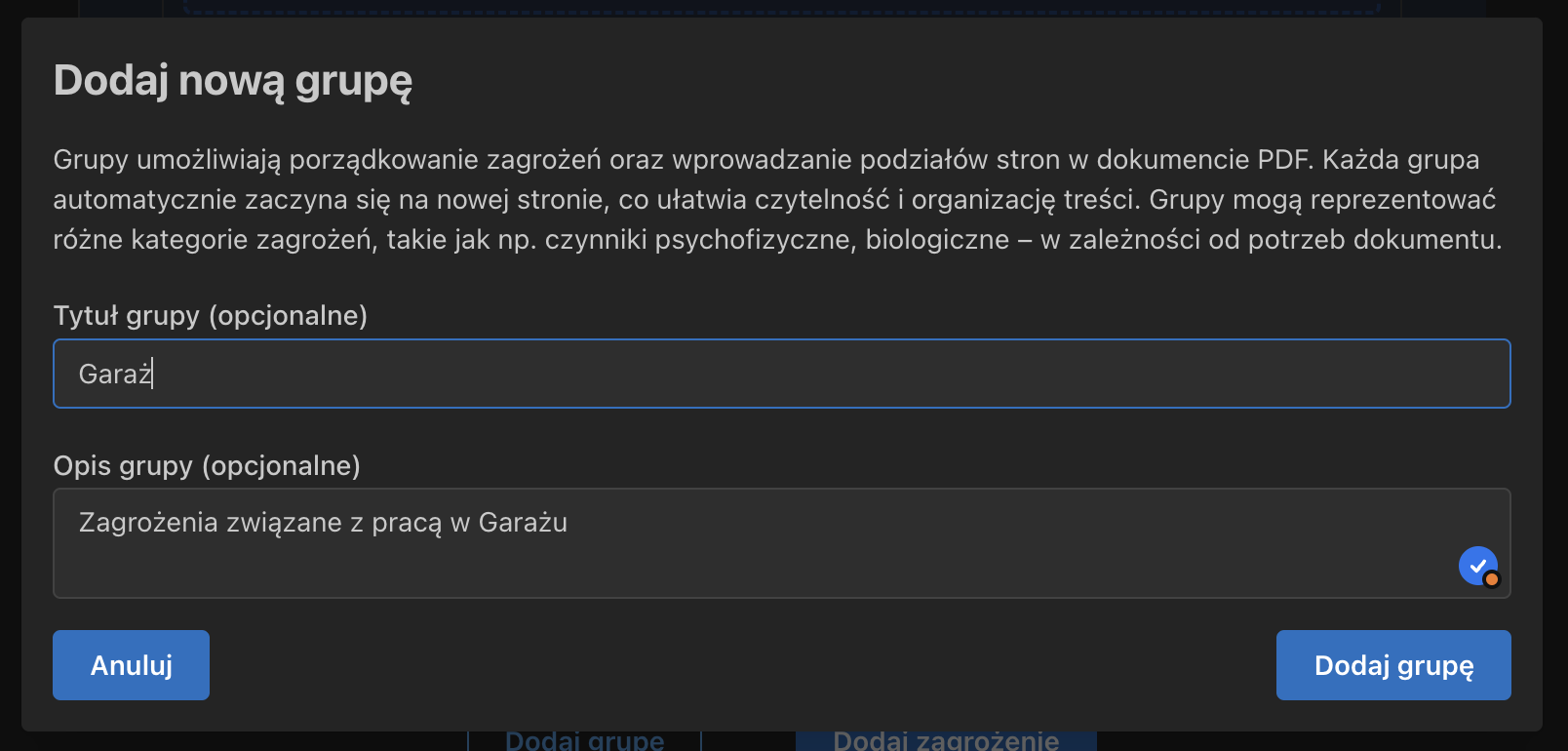Click the dimmed Dodaj grupę button behind dialog
Screen dimensions: 1568x751
pyautogui.click(x=585, y=740)
